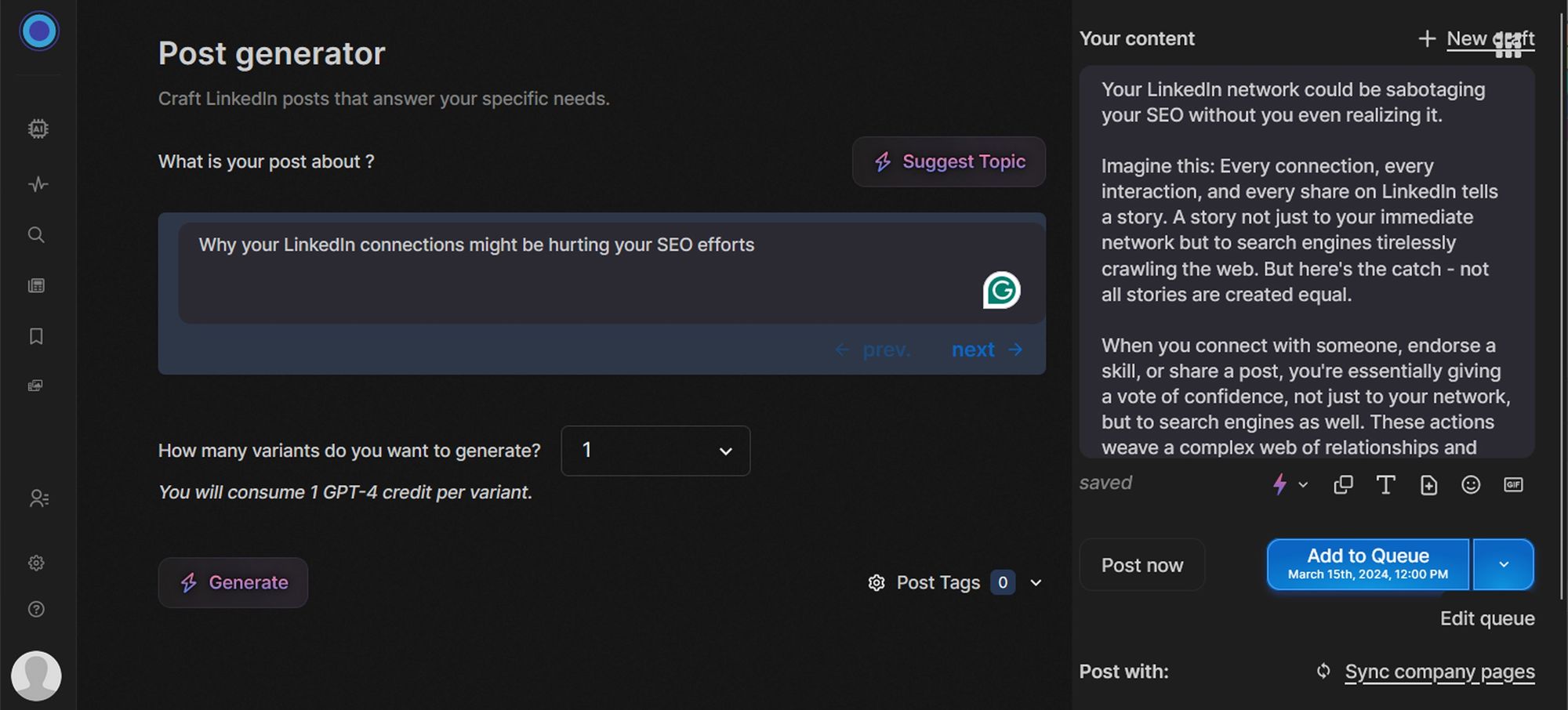Image resolution: width=1568 pixels, height=710 pixels.
Task: Go to next topic suggestion
Action: 987,350
